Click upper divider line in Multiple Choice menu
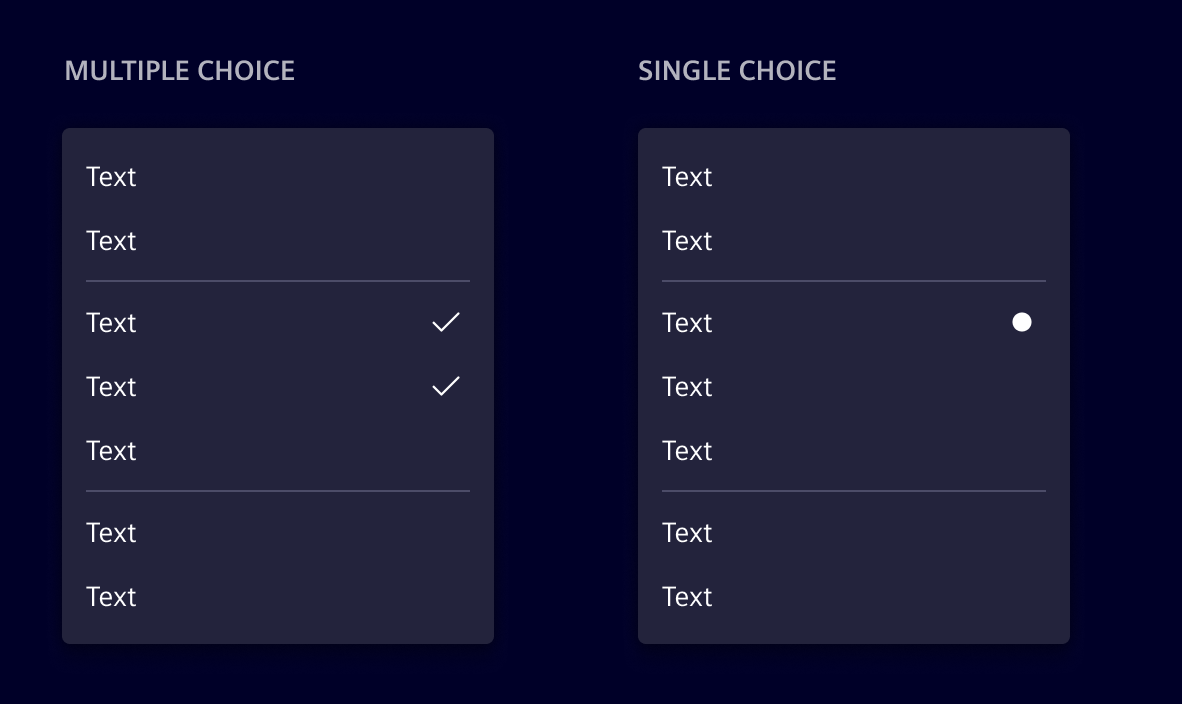The width and height of the screenshot is (1182, 704). [x=278, y=281]
